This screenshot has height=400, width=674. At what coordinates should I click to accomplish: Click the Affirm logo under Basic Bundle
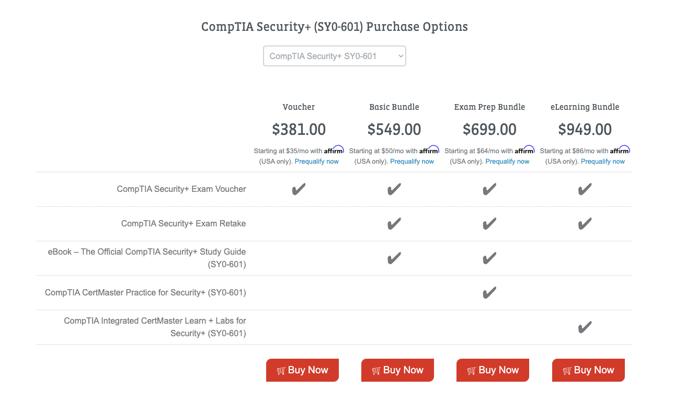[x=429, y=150]
